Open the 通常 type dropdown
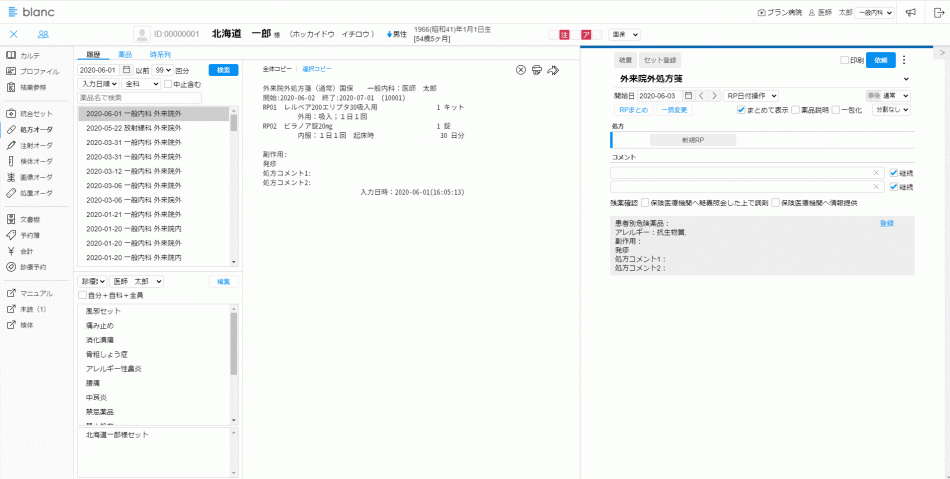This screenshot has width=950, height=479. tap(888, 96)
